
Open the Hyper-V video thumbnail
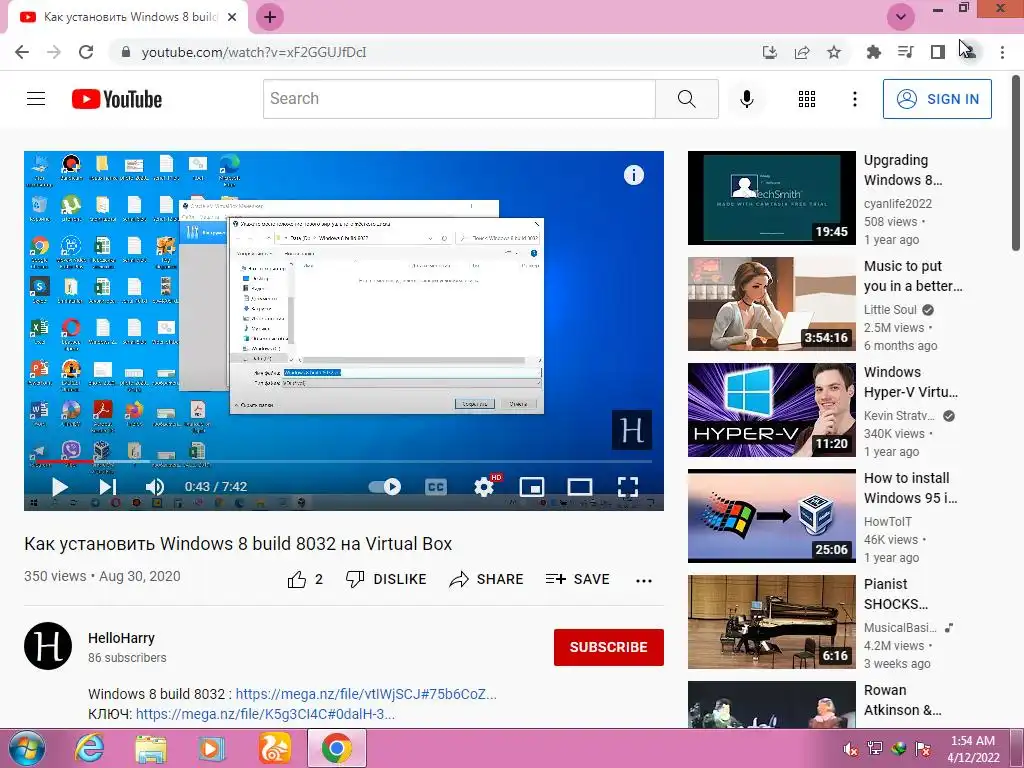(771, 409)
